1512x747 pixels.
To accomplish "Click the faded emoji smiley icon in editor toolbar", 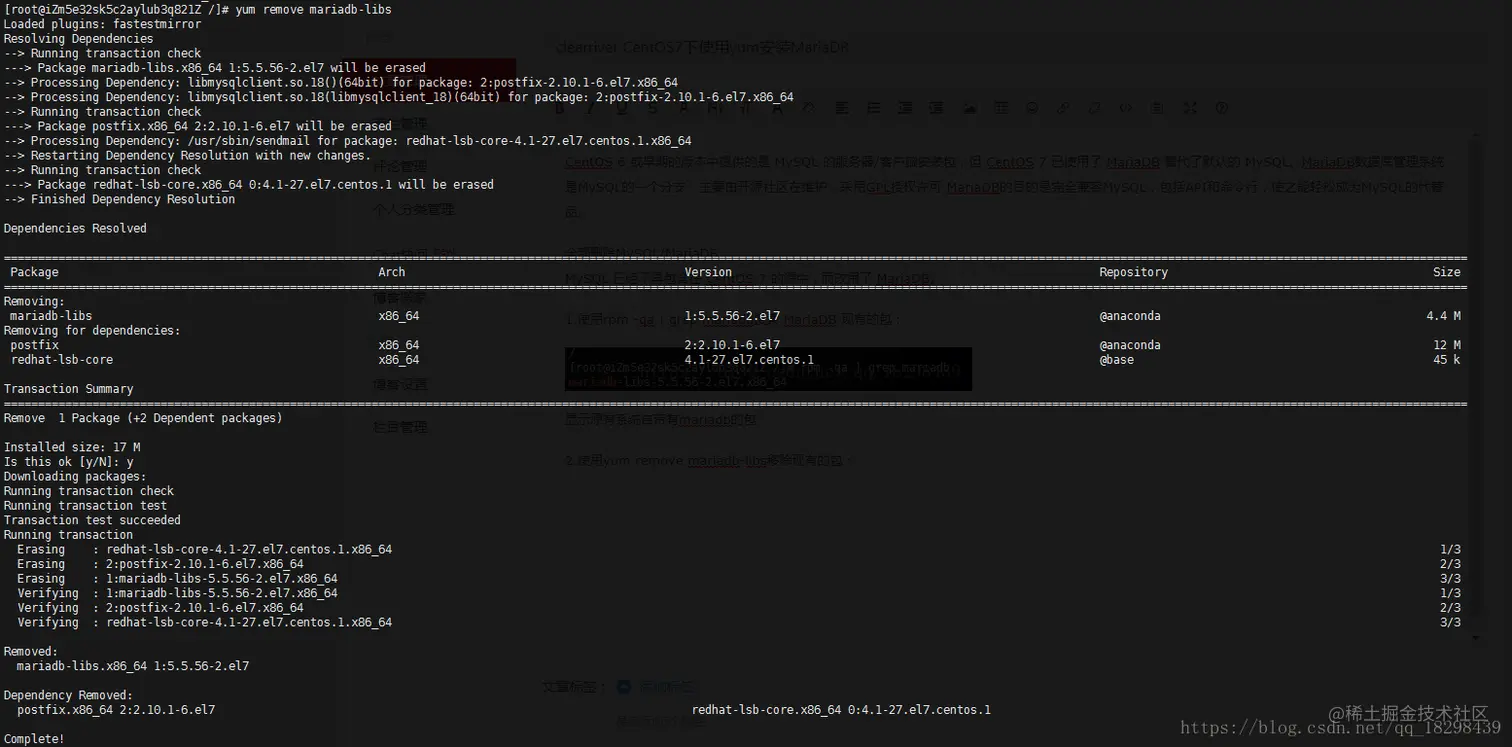I will pyautogui.click(x=1032, y=108).
